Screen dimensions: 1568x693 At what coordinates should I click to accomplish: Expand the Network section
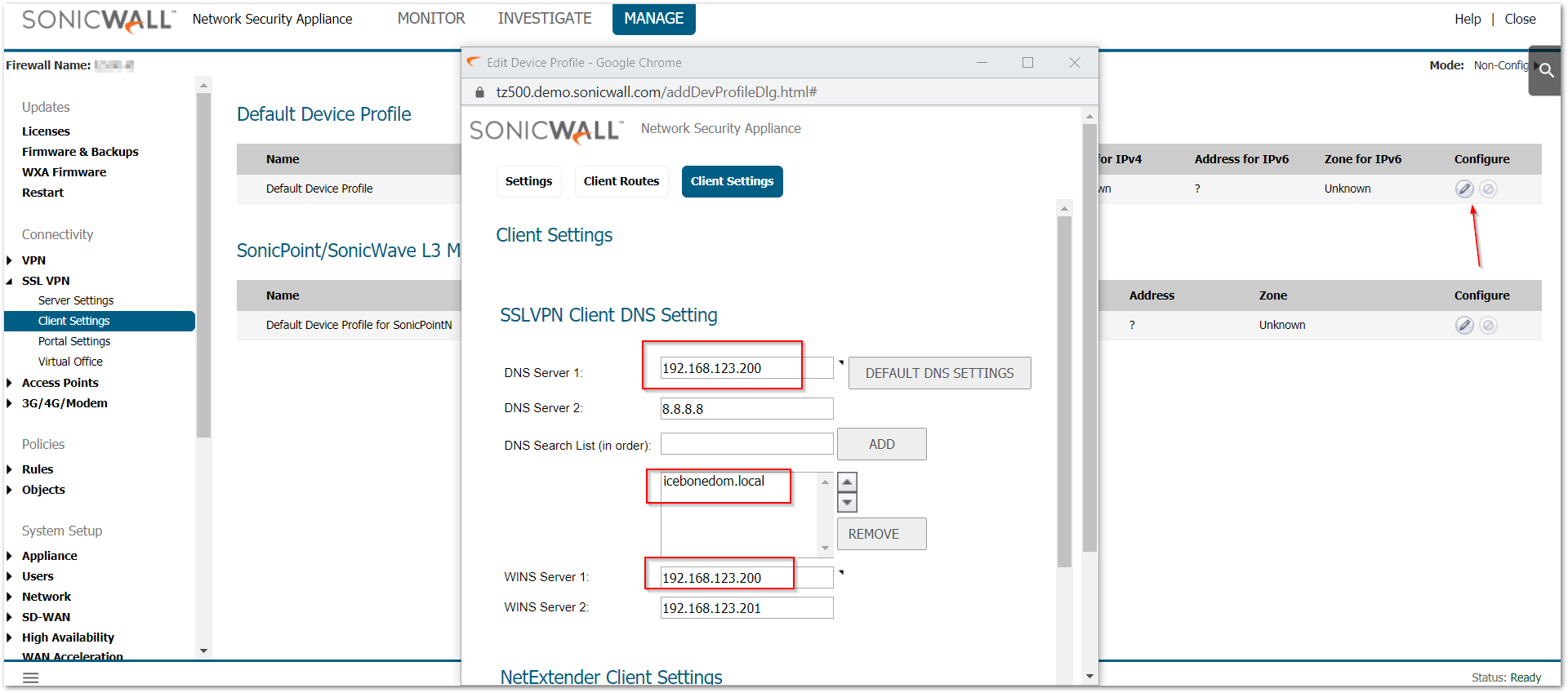[x=9, y=597]
